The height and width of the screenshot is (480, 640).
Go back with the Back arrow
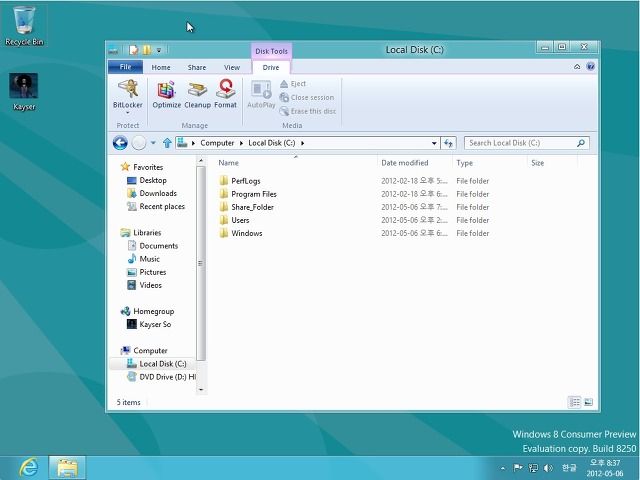coord(120,143)
